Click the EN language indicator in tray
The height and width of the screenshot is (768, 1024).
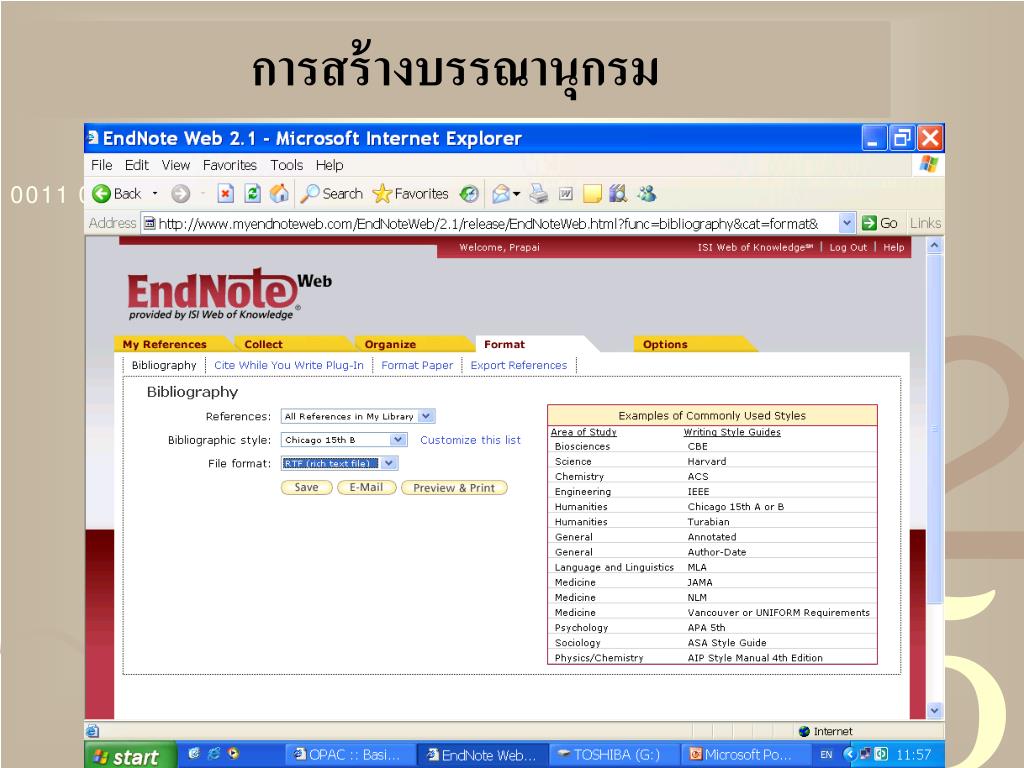tap(826, 755)
